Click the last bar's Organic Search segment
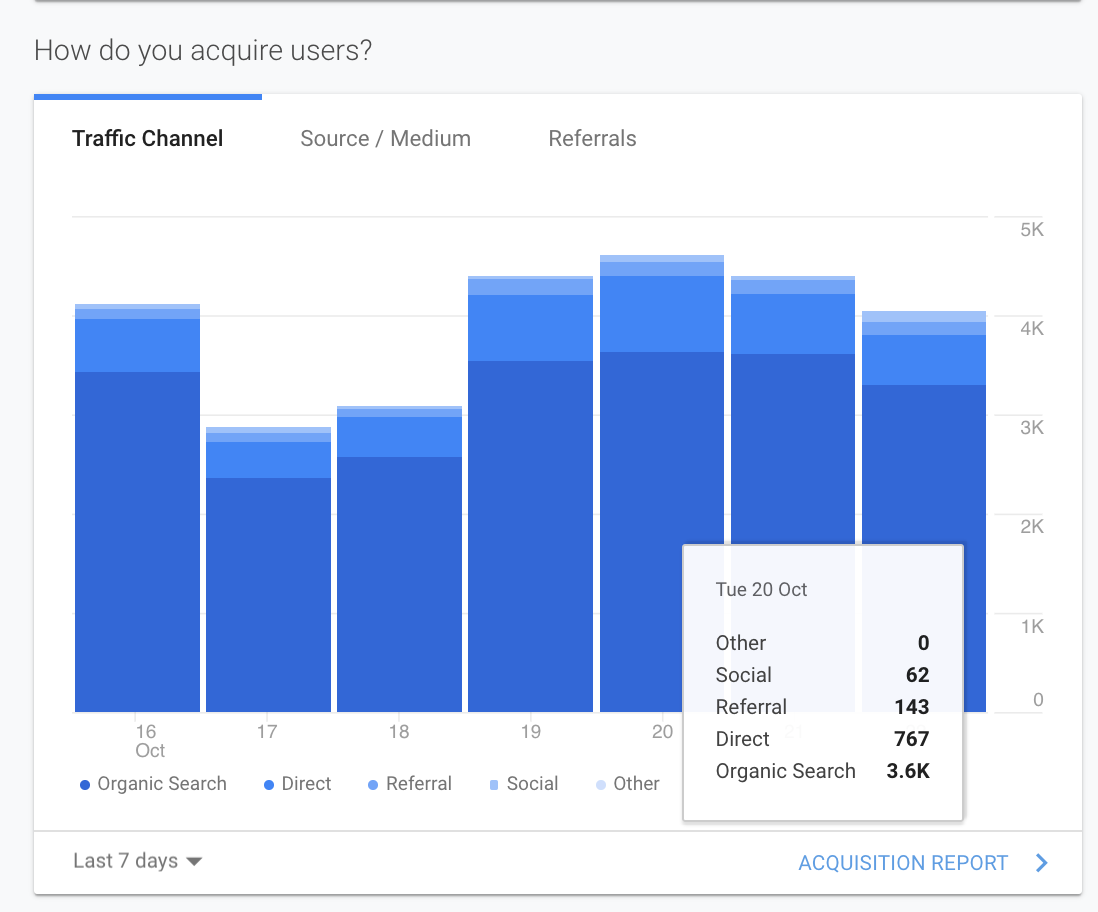The width and height of the screenshot is (1098, 912). tap(924, 464)
